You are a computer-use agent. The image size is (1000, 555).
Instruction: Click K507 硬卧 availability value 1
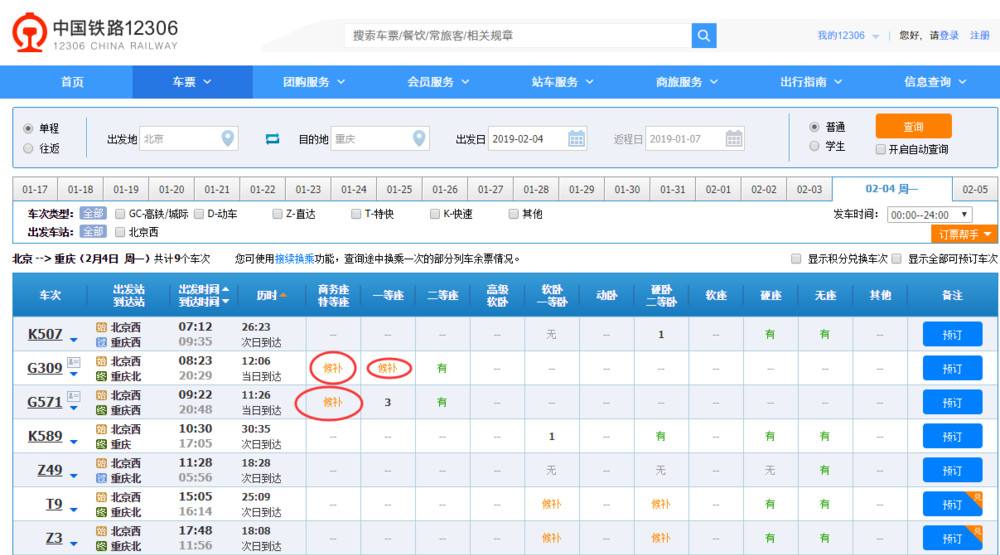[661, 334]
